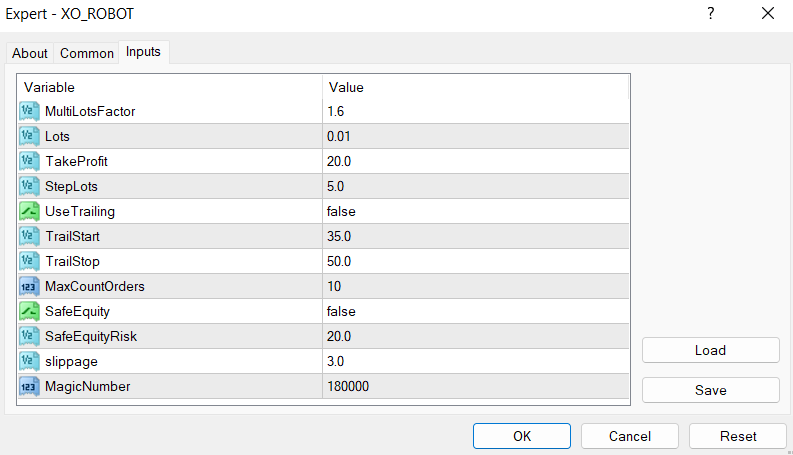Click the question mark help button
The image size is (793, 455).
tap(711, 14)
